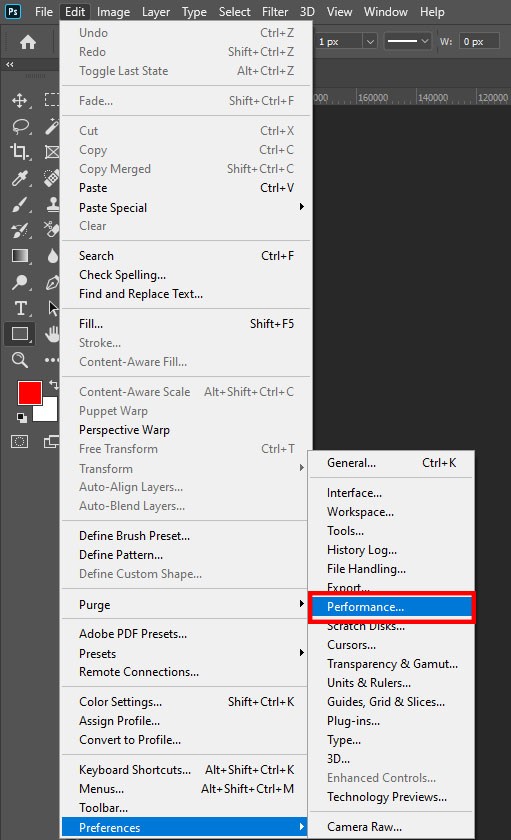Select the Zoom magnifier tool
The width and height of the screenshot is (511, 840).
pos(20,359)
